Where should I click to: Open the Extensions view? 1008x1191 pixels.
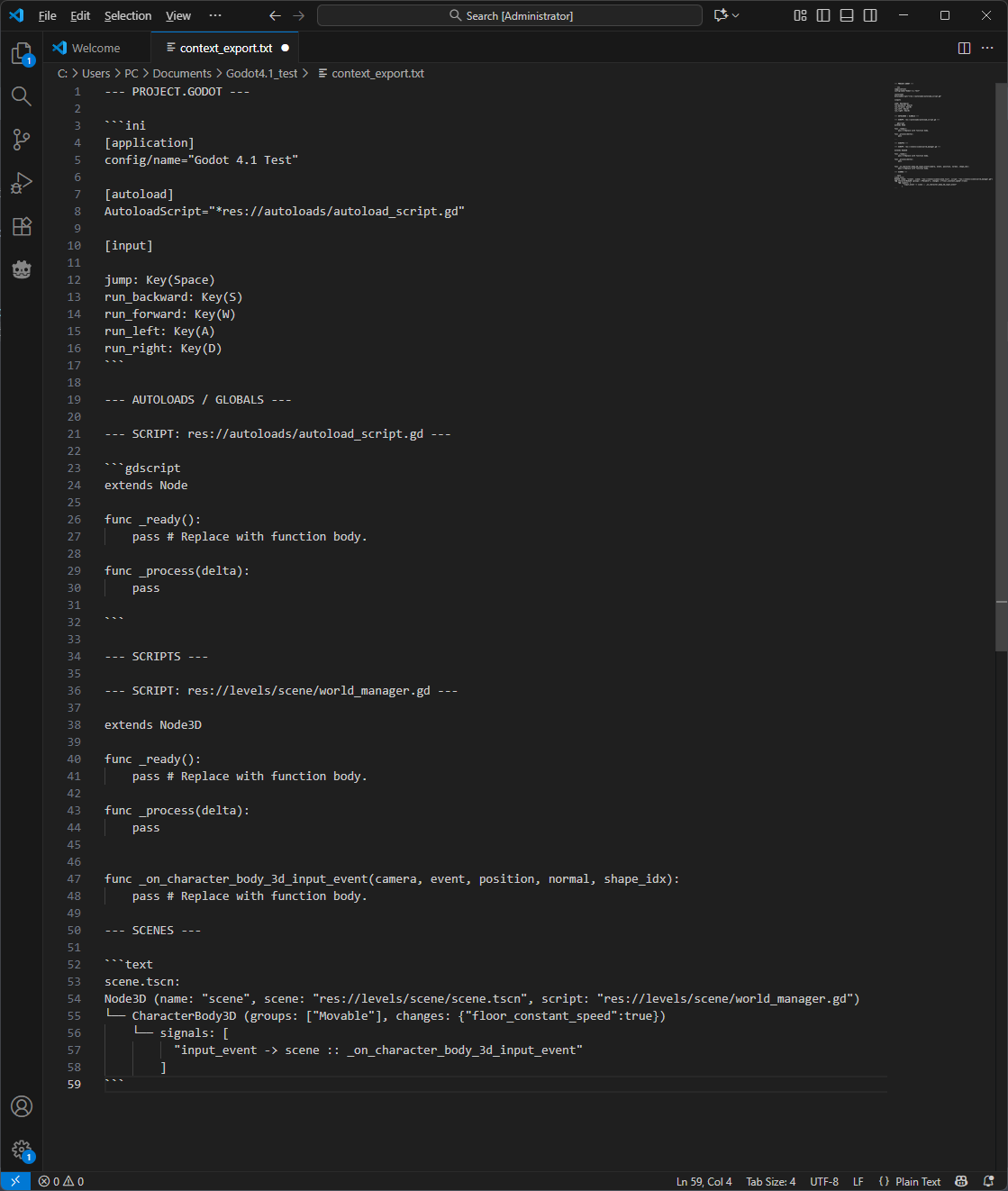22,226
